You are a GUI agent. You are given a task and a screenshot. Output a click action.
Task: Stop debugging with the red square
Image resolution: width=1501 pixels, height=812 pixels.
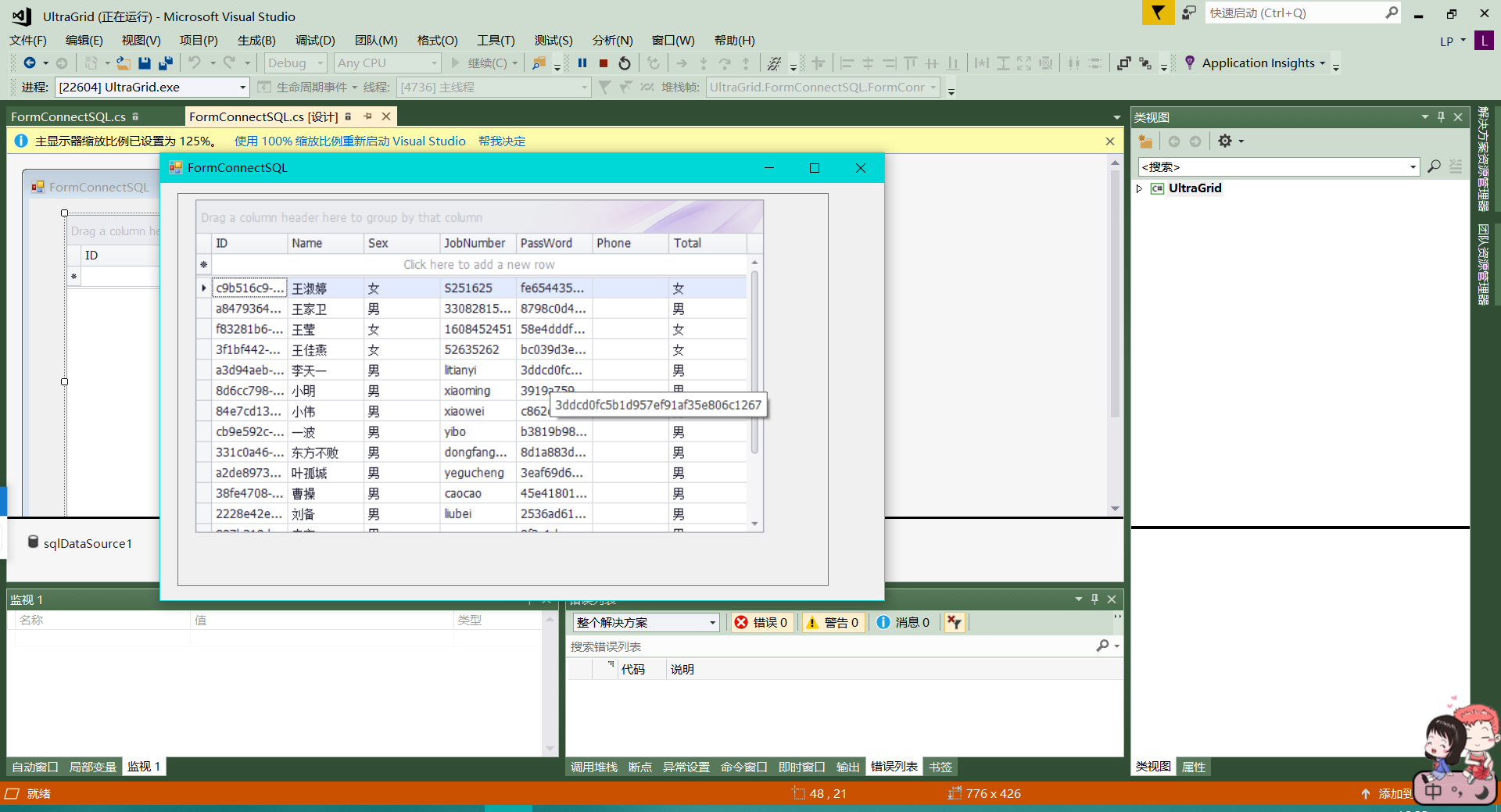(604, 63)
